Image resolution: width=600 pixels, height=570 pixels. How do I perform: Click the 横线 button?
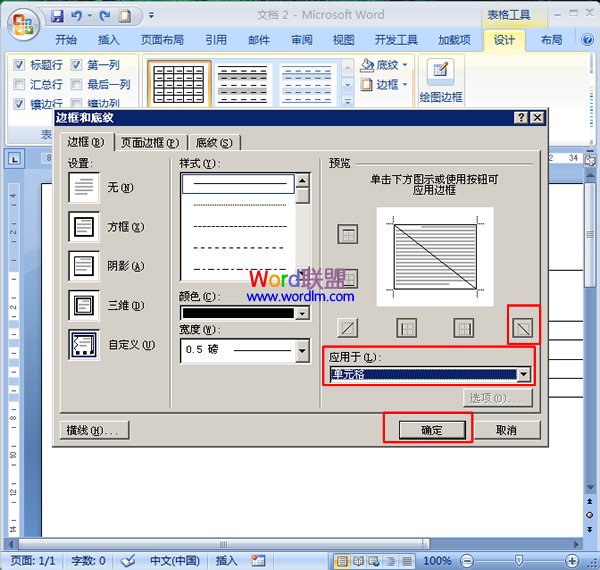[x=95, y=430]
